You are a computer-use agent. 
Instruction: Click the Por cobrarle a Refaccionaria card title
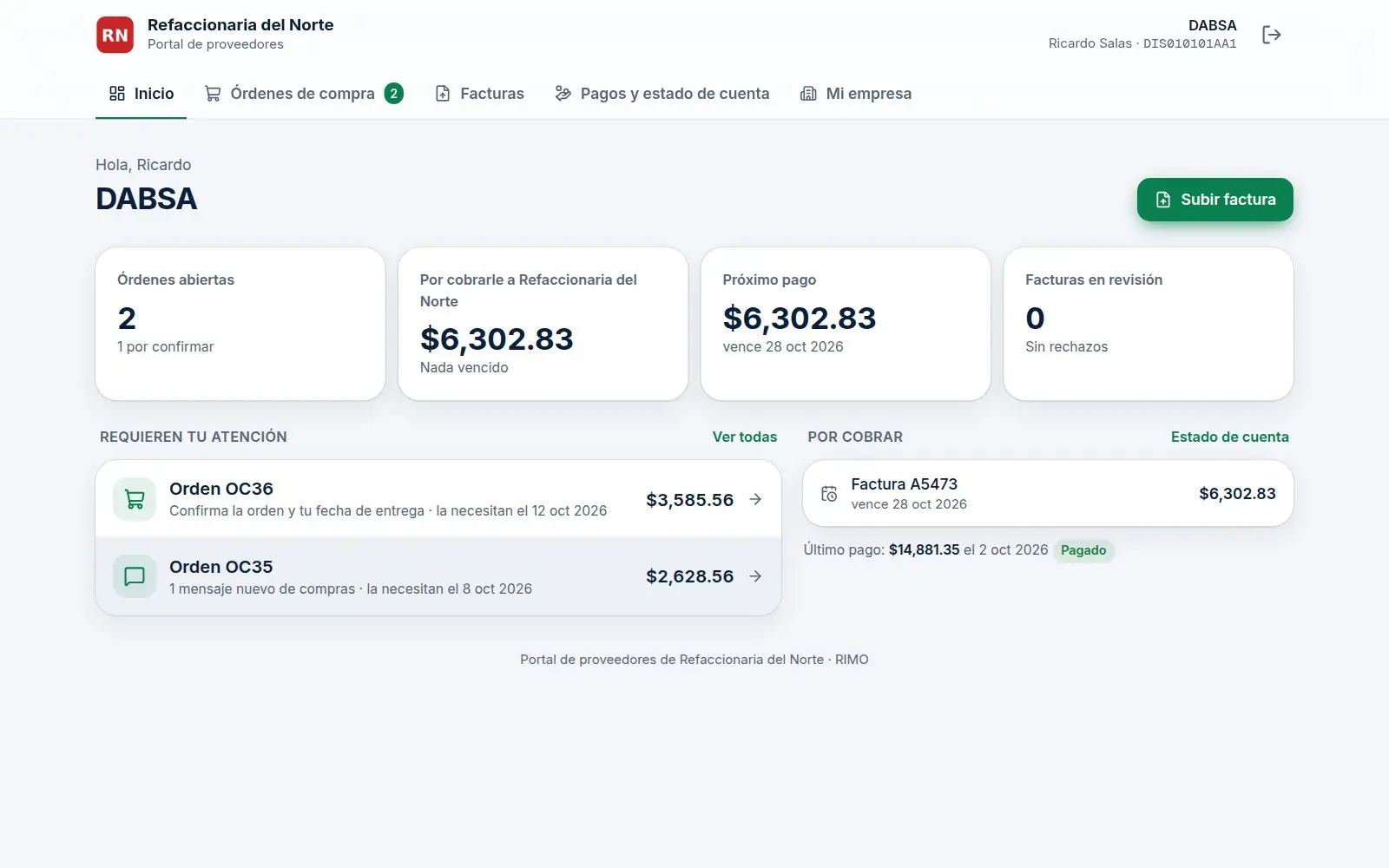(529, 290)
